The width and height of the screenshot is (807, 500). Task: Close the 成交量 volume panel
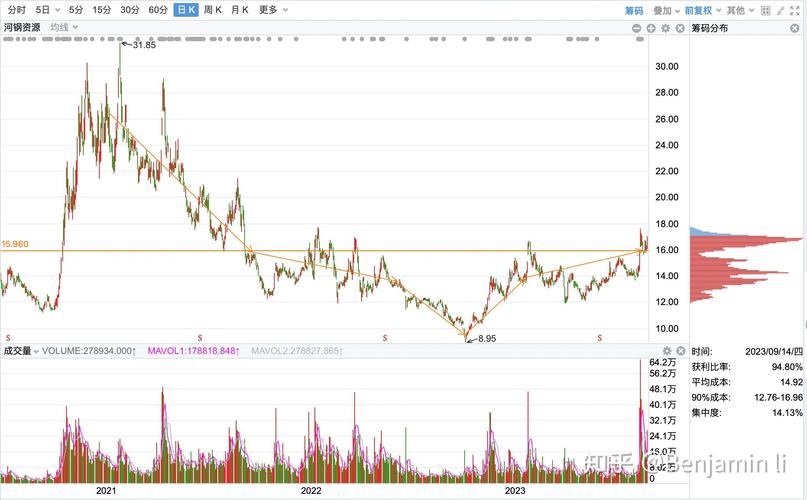[x=681, y=351]
